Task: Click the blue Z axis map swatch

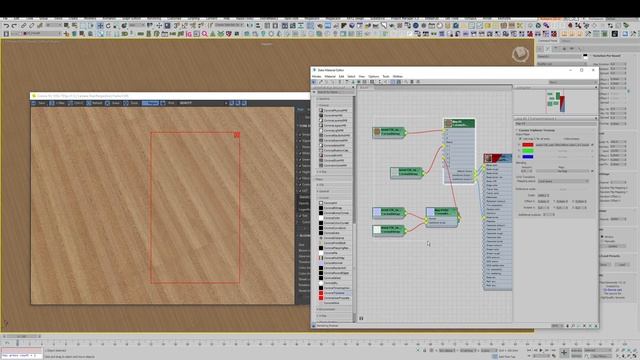Action: click(x=528, y=157)
